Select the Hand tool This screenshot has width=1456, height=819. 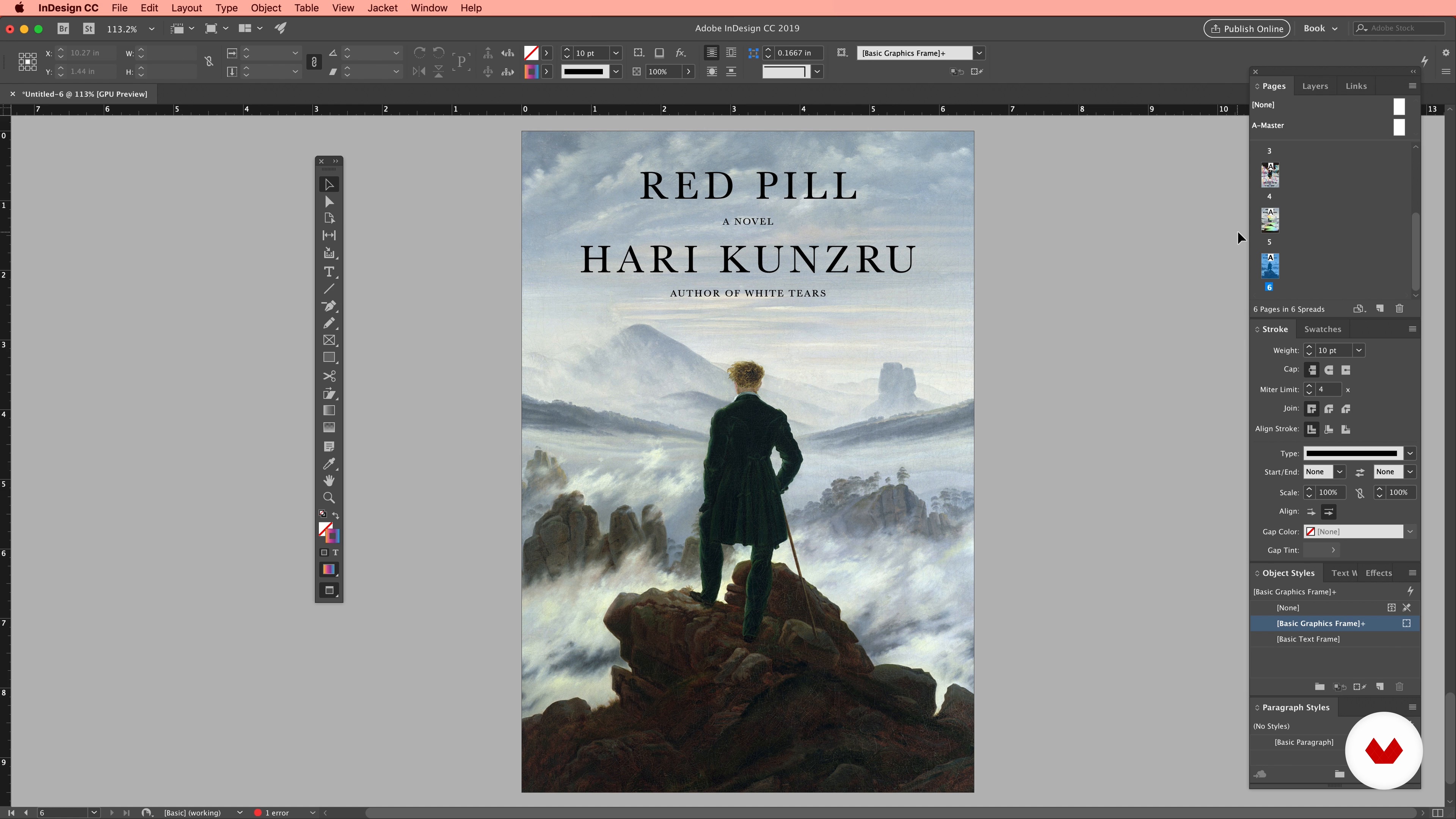(329, 480)
